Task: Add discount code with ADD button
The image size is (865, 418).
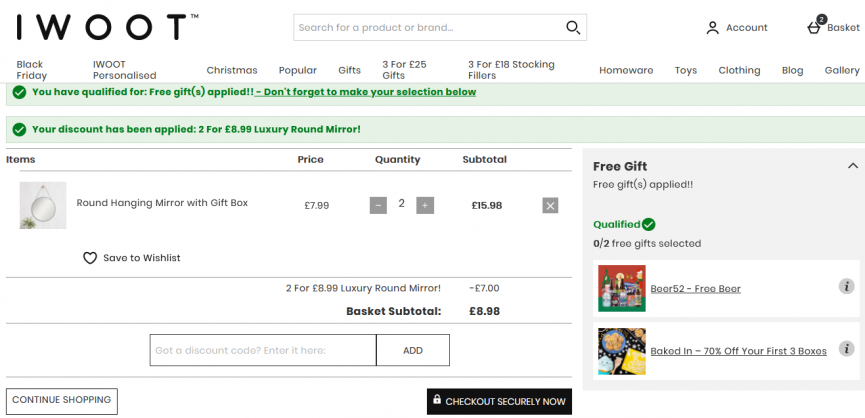Action: click(413, 350)
